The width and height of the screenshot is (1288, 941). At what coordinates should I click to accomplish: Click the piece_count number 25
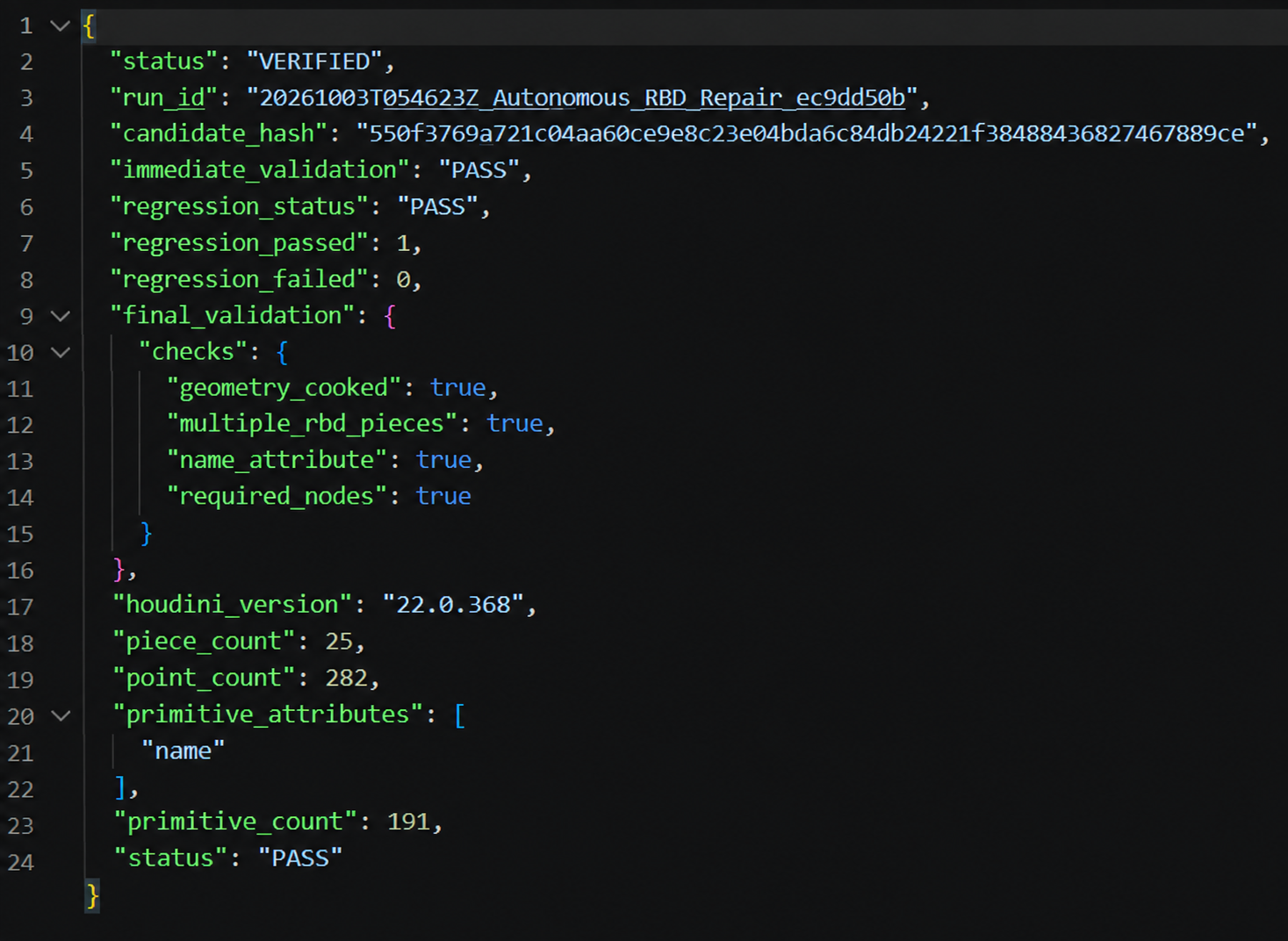click(339, 642)
